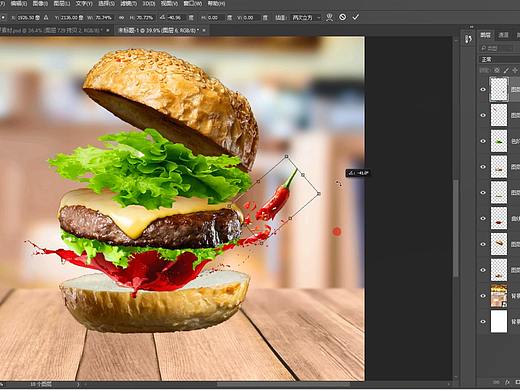Hide the blurred restaurant background layer
This screenshot has width=520, height=390.
(483, 296)
